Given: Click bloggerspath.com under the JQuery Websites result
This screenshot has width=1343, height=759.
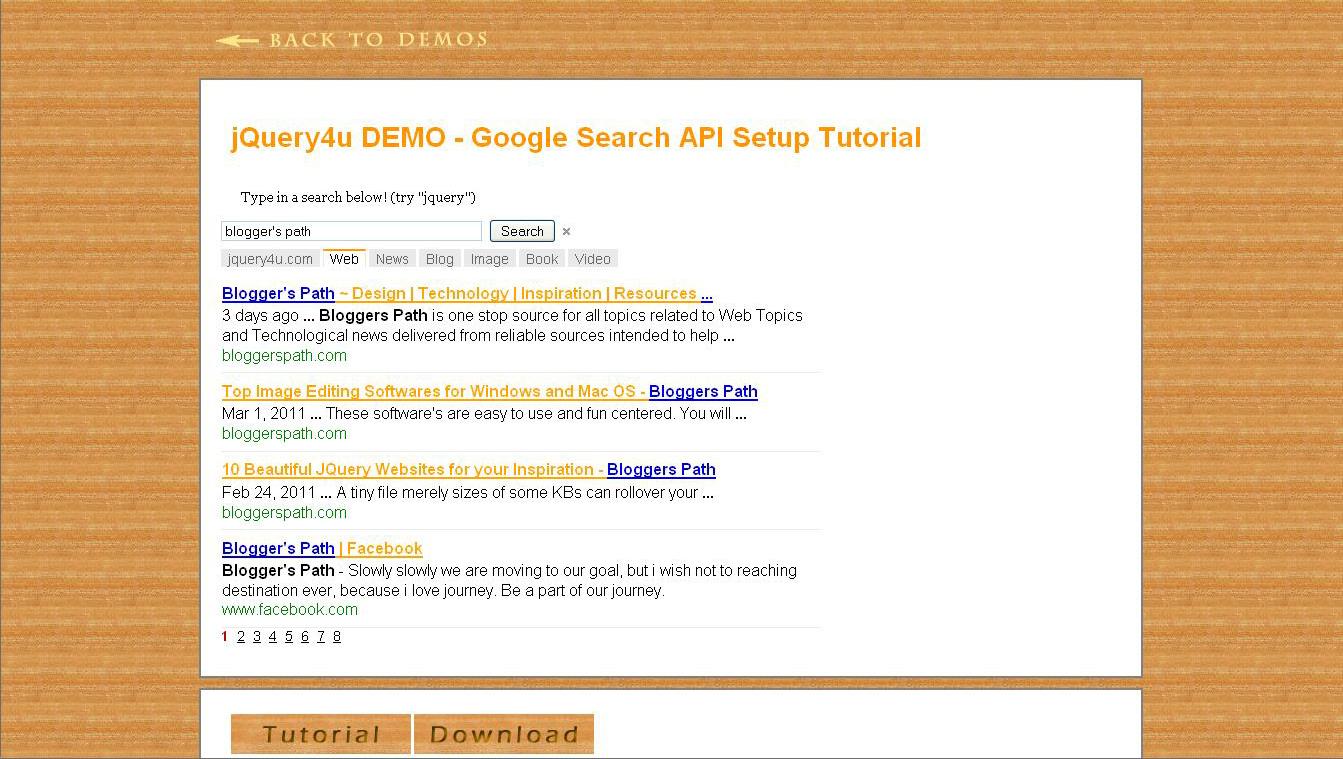Looking at the screenshot, I should click(284, 513).
